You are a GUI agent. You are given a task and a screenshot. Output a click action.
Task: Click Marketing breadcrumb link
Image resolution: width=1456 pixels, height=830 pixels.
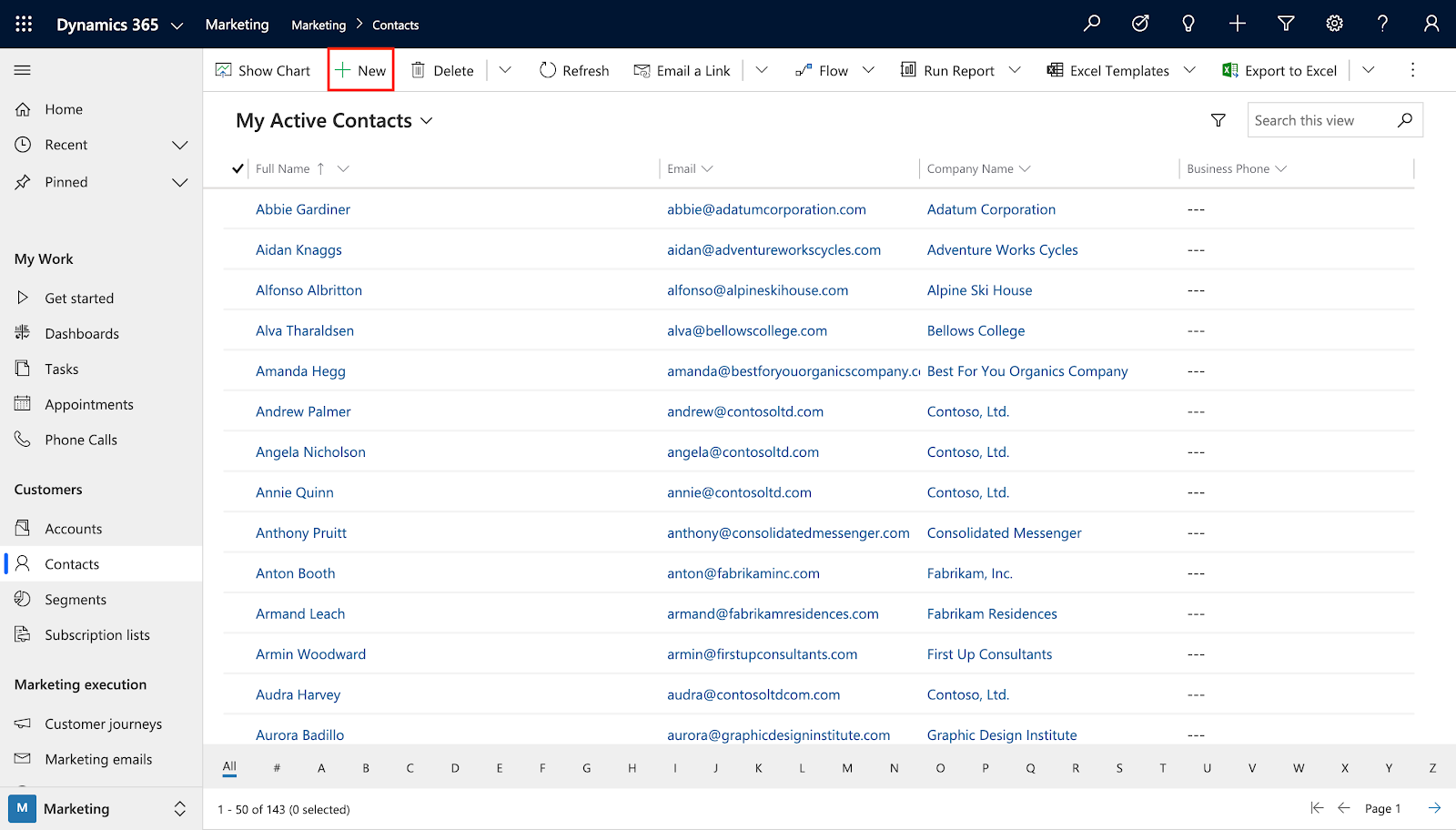318,25
